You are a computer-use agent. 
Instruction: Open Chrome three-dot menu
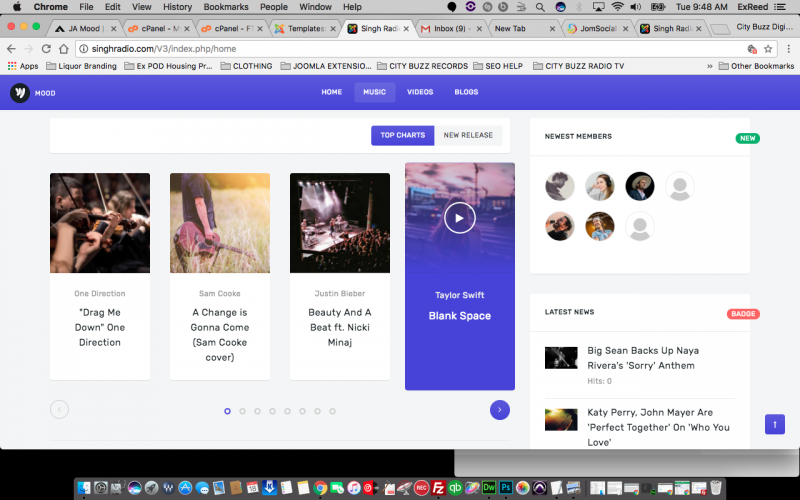coord(788,49)
